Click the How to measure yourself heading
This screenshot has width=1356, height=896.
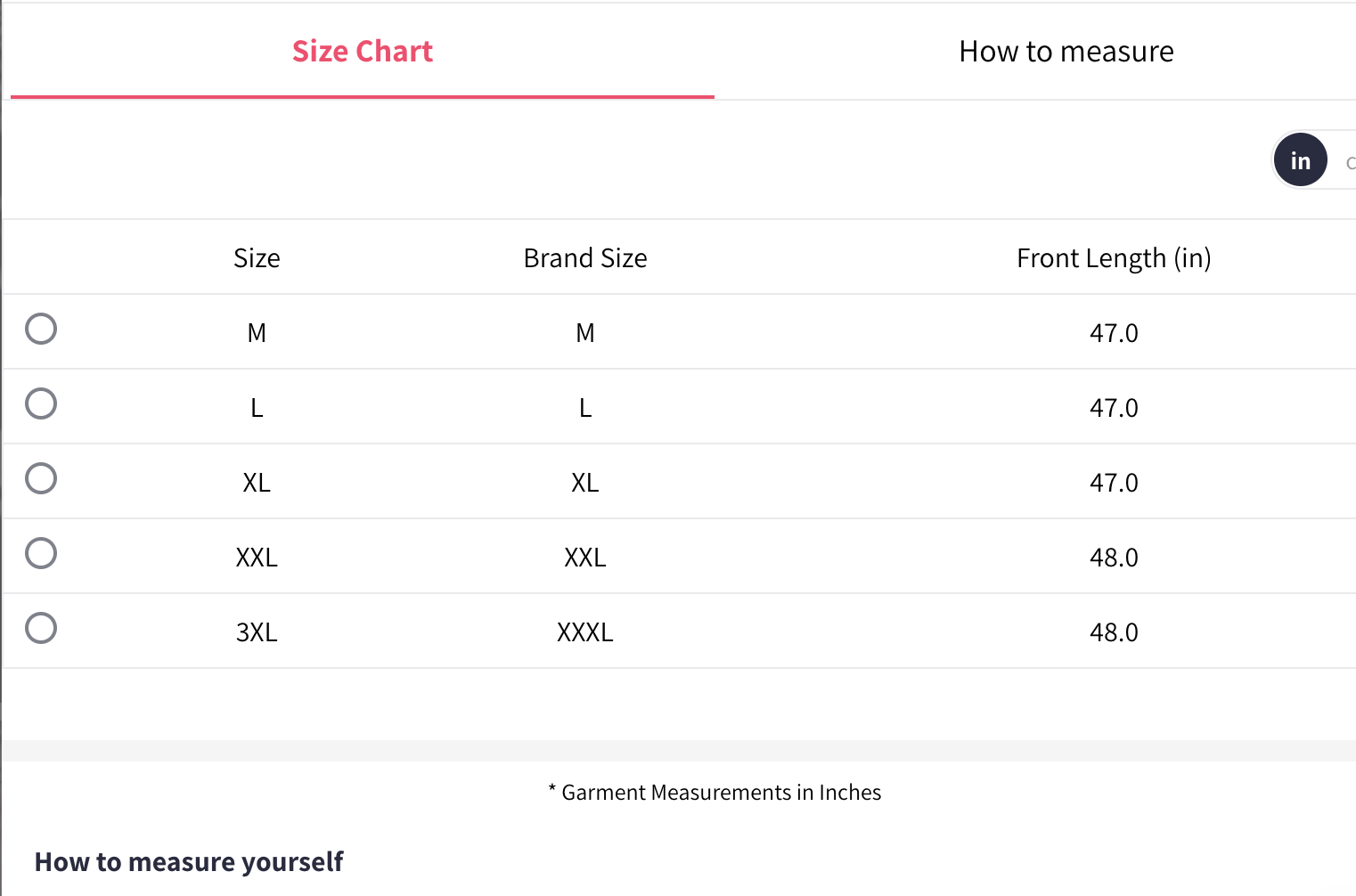pos(189,862)
